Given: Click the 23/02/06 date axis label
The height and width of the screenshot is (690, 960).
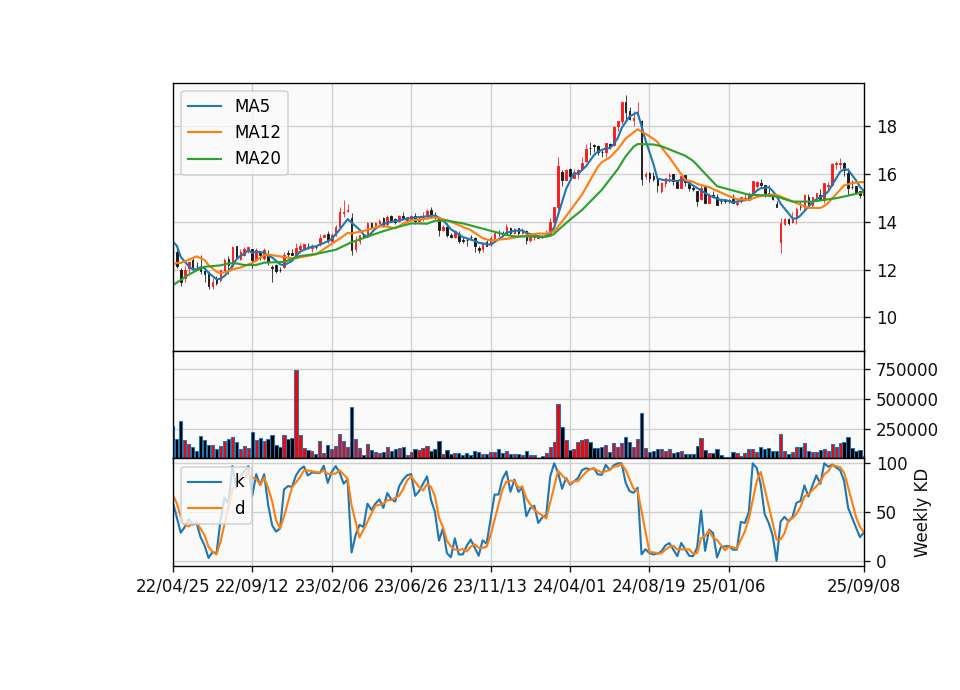Looking at the screenshot, I should pyautogui.click(x=332, y=586).
